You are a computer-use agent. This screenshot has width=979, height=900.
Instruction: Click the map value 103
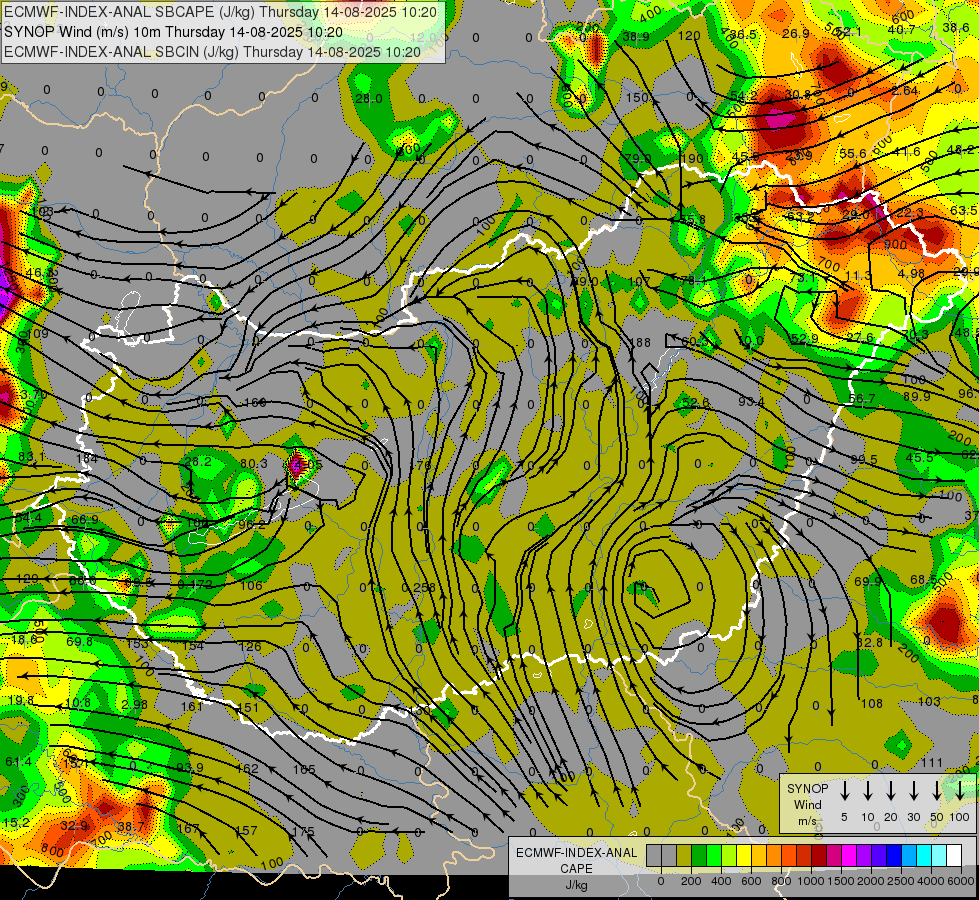(929, 701)
